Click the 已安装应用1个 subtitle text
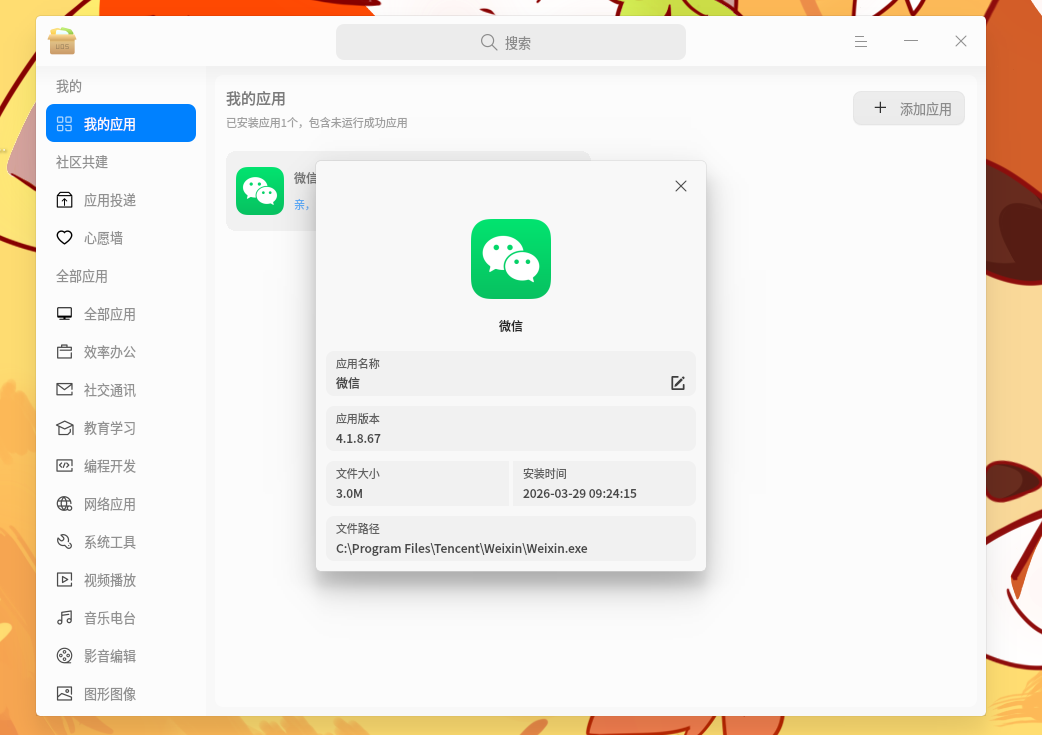The image size is (1042, 735). [316, 123]
